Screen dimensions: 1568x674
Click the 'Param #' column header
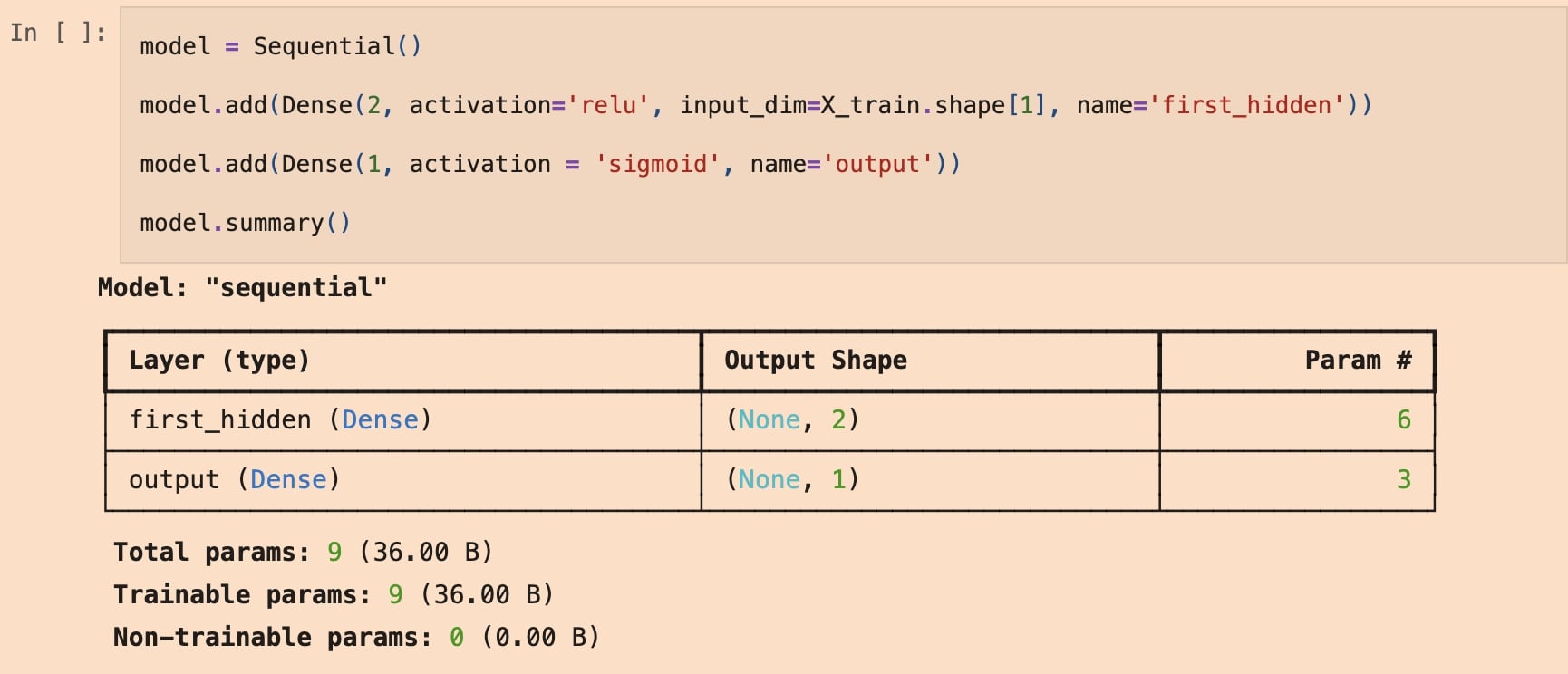click(x=1297, y=361)
